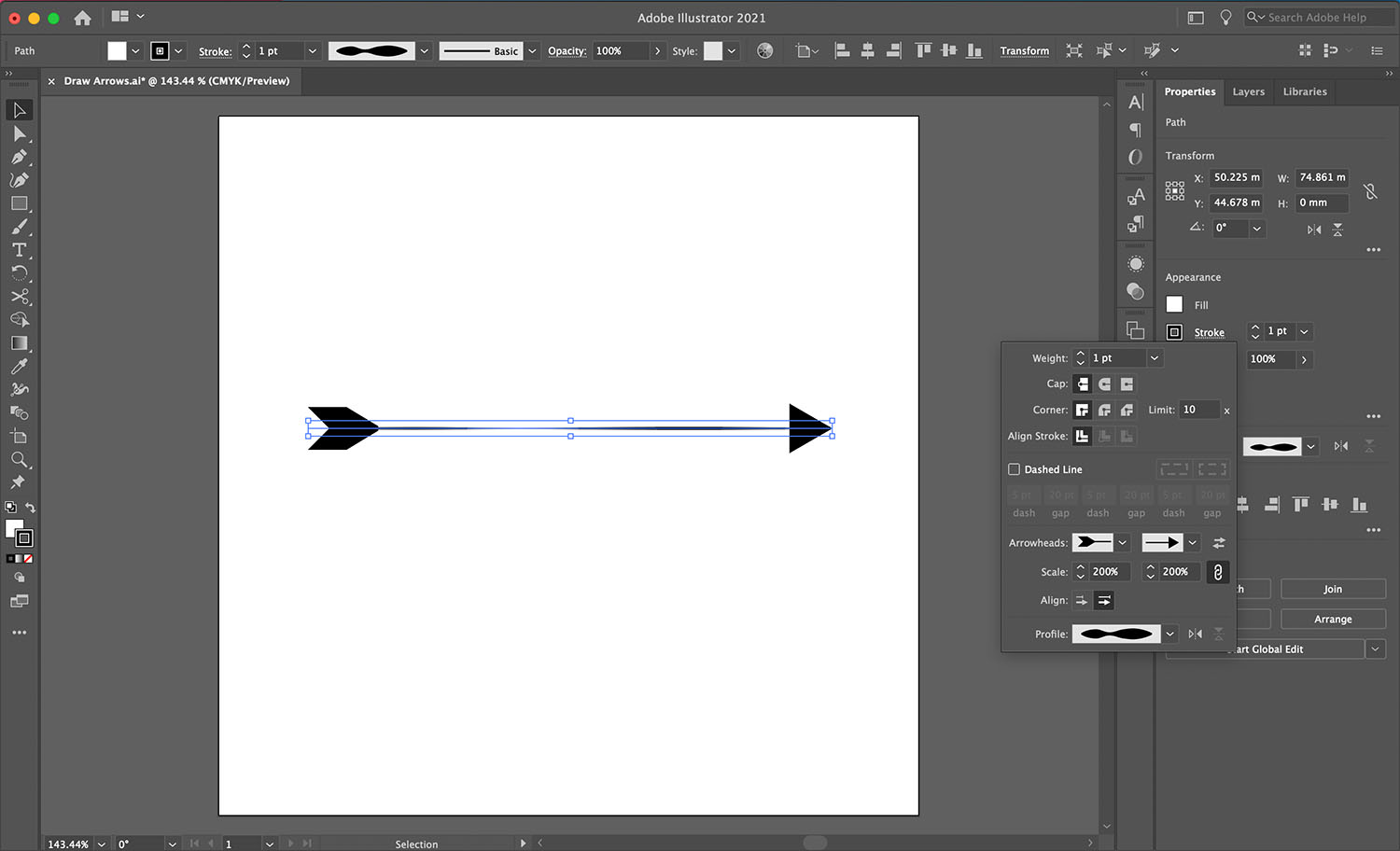Click the Join button
1400x851 pixels.
[1333, 588]
